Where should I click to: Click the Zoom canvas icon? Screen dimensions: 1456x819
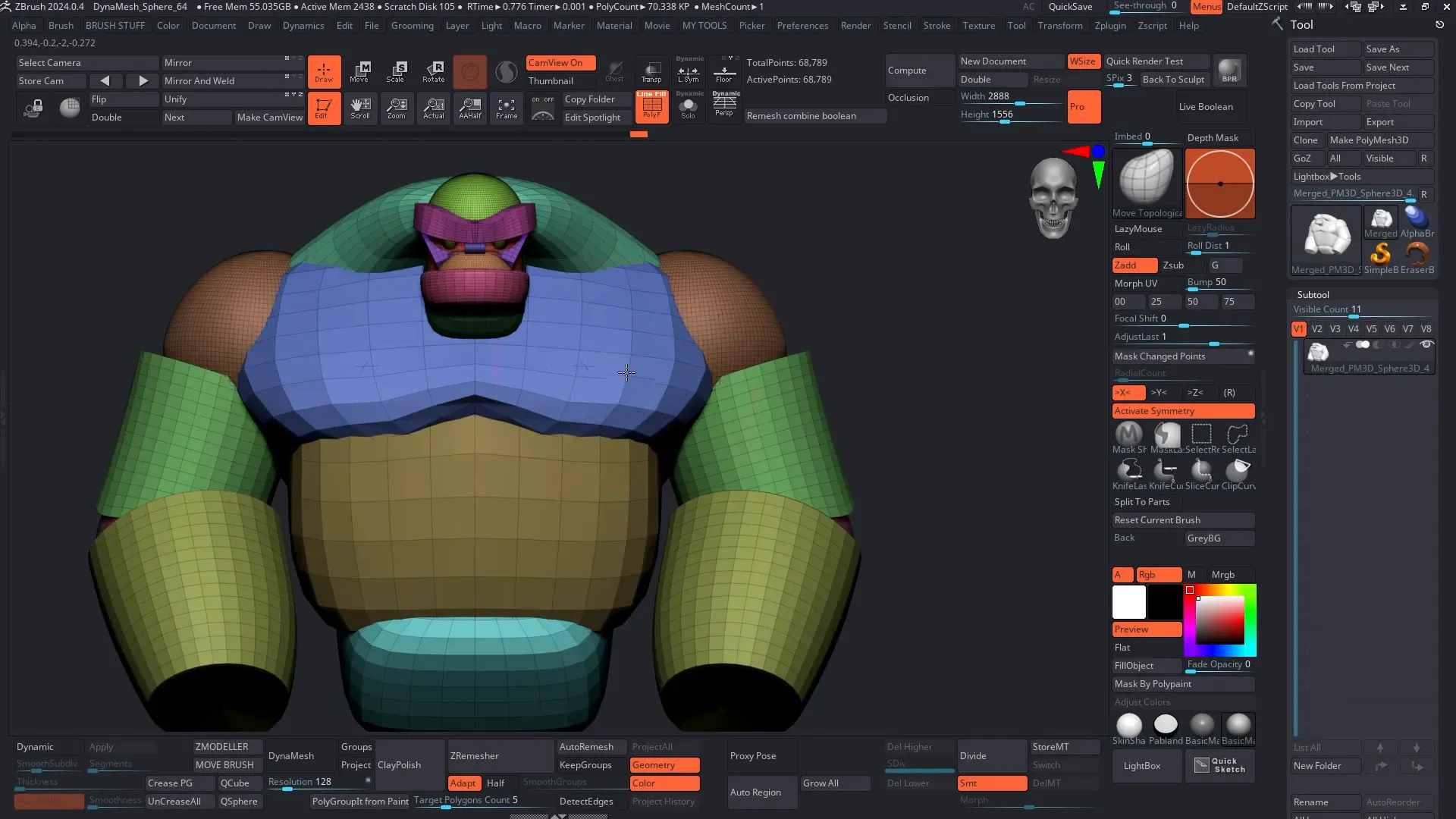coord(396,108)
